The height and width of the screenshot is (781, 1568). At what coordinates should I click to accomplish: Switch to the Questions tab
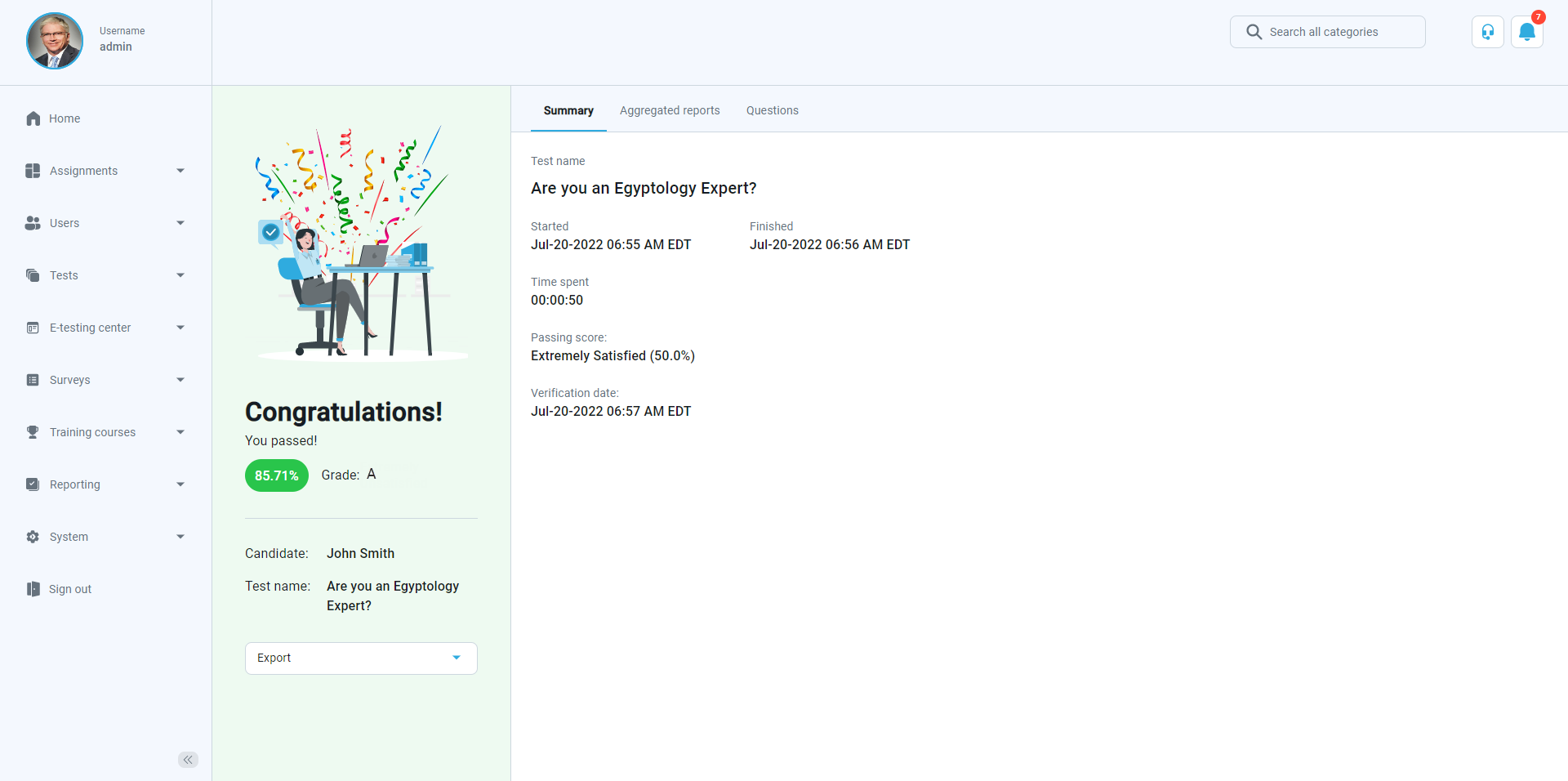(772, 110)
